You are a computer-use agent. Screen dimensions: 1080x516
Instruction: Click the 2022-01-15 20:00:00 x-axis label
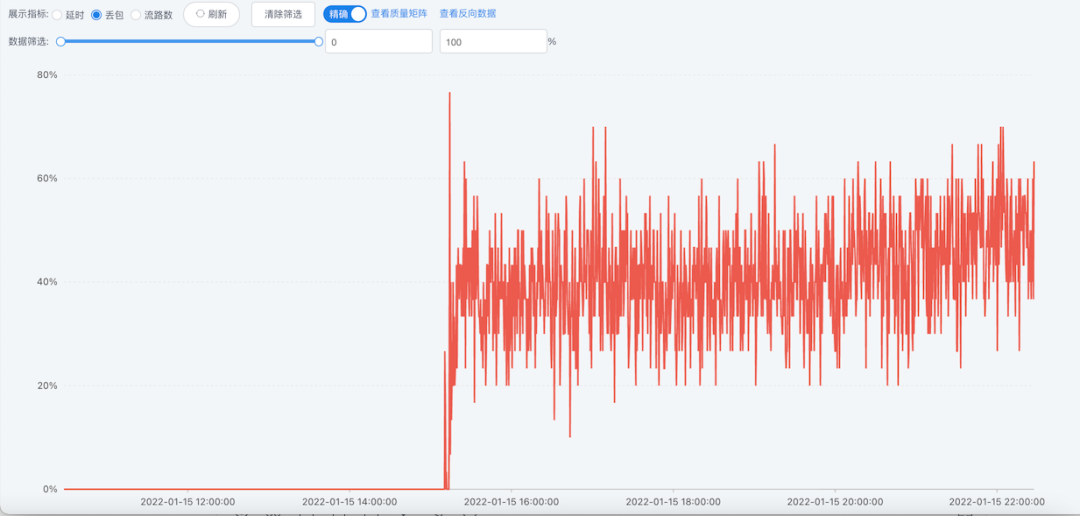(835, 502)
